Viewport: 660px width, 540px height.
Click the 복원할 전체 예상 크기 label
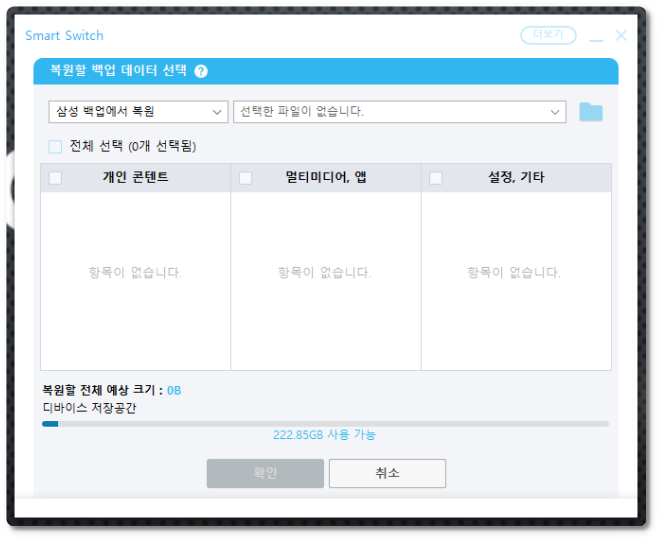tap(102, 390)
